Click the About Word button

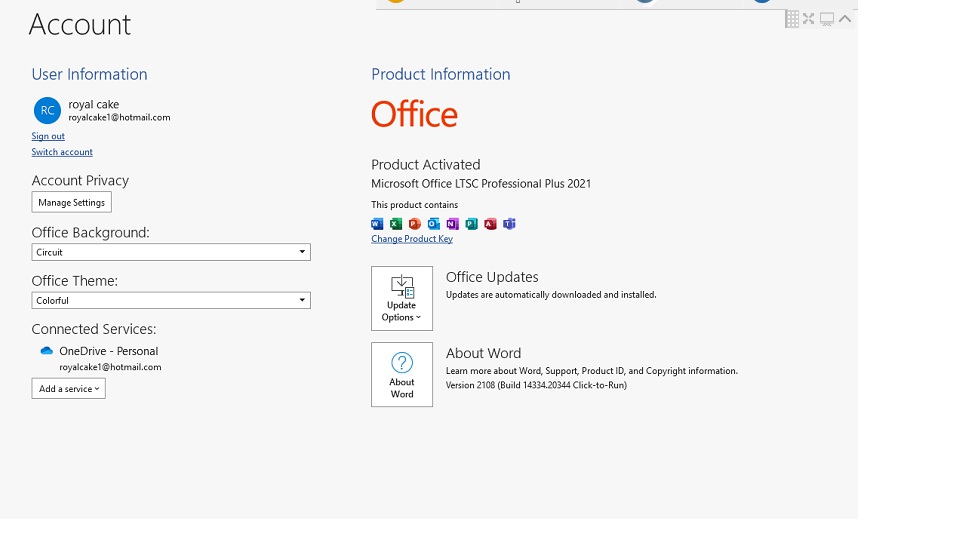[x=402, y=375]
